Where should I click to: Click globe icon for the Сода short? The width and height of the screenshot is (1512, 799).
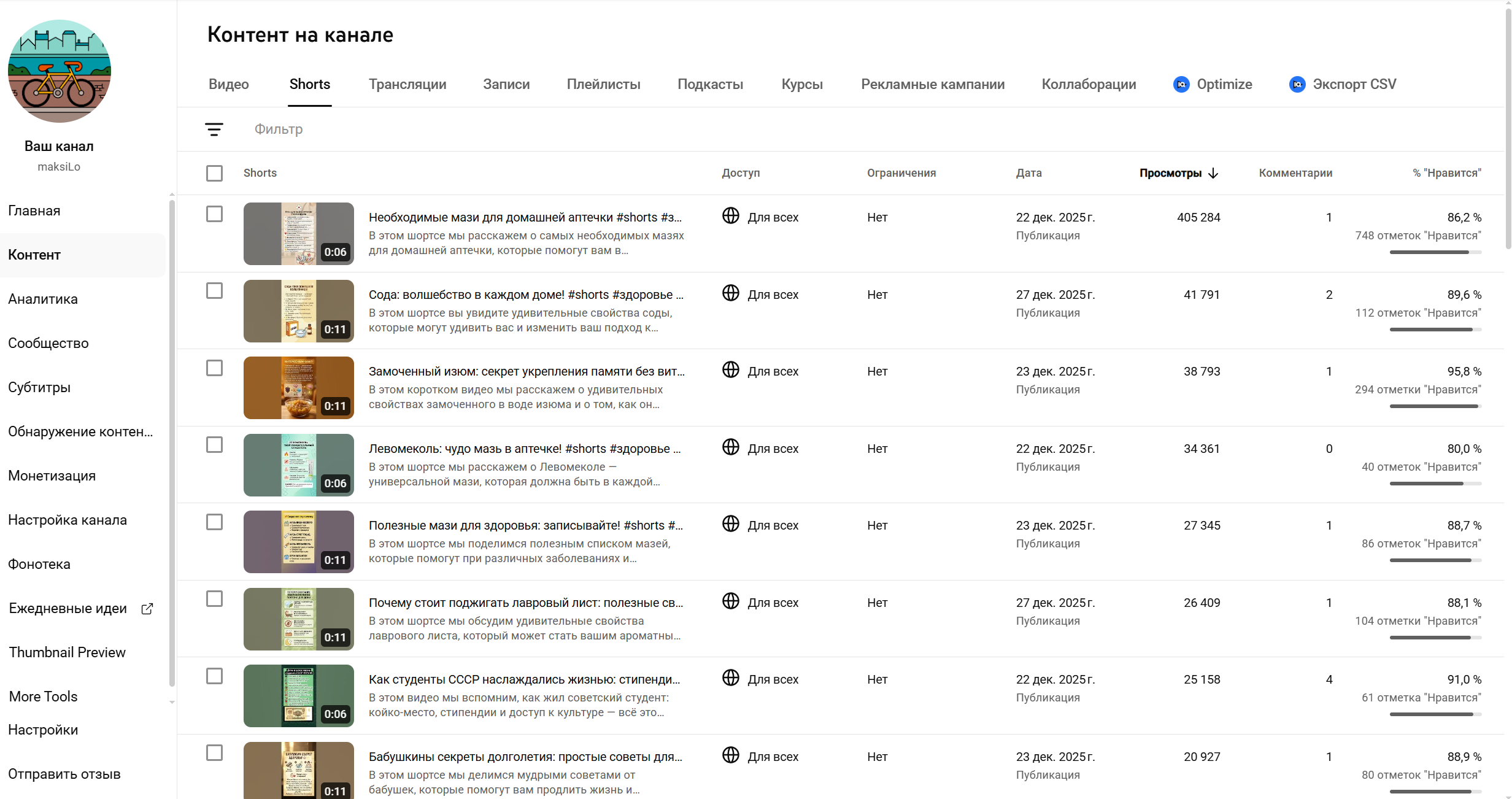pos(730,293)
